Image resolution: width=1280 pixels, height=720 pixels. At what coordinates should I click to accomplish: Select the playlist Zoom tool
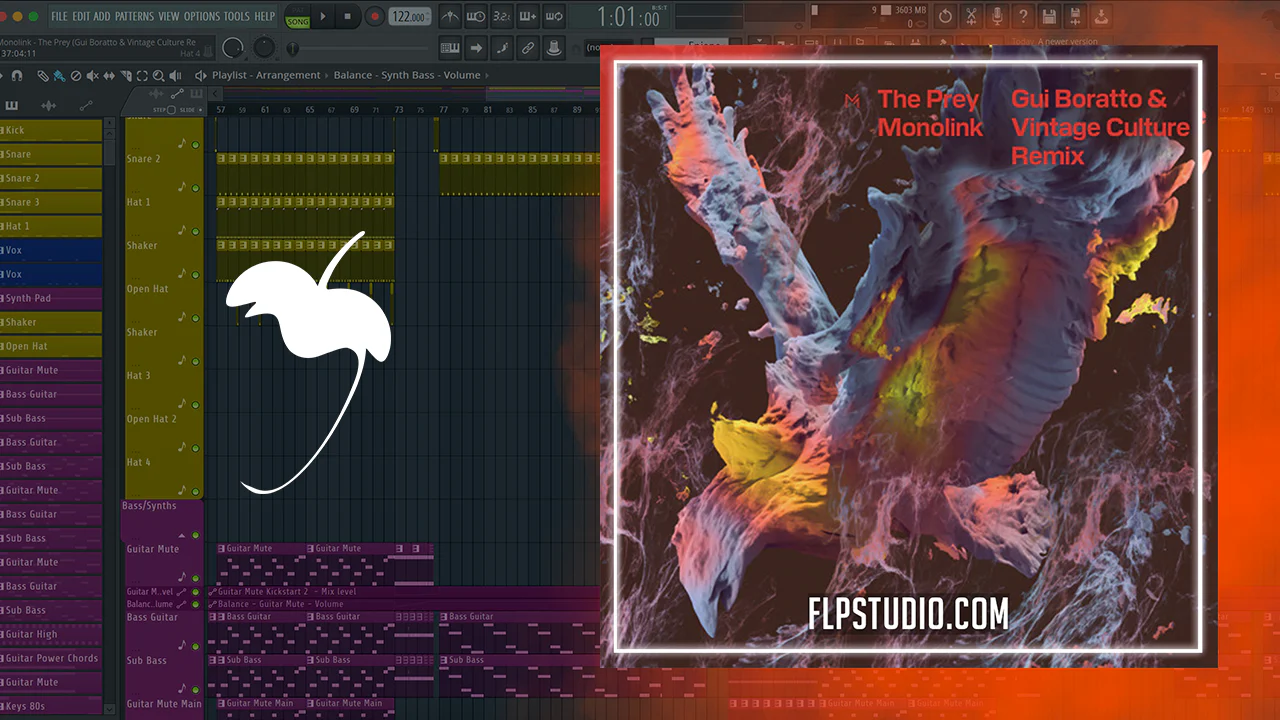pos(158,76)
